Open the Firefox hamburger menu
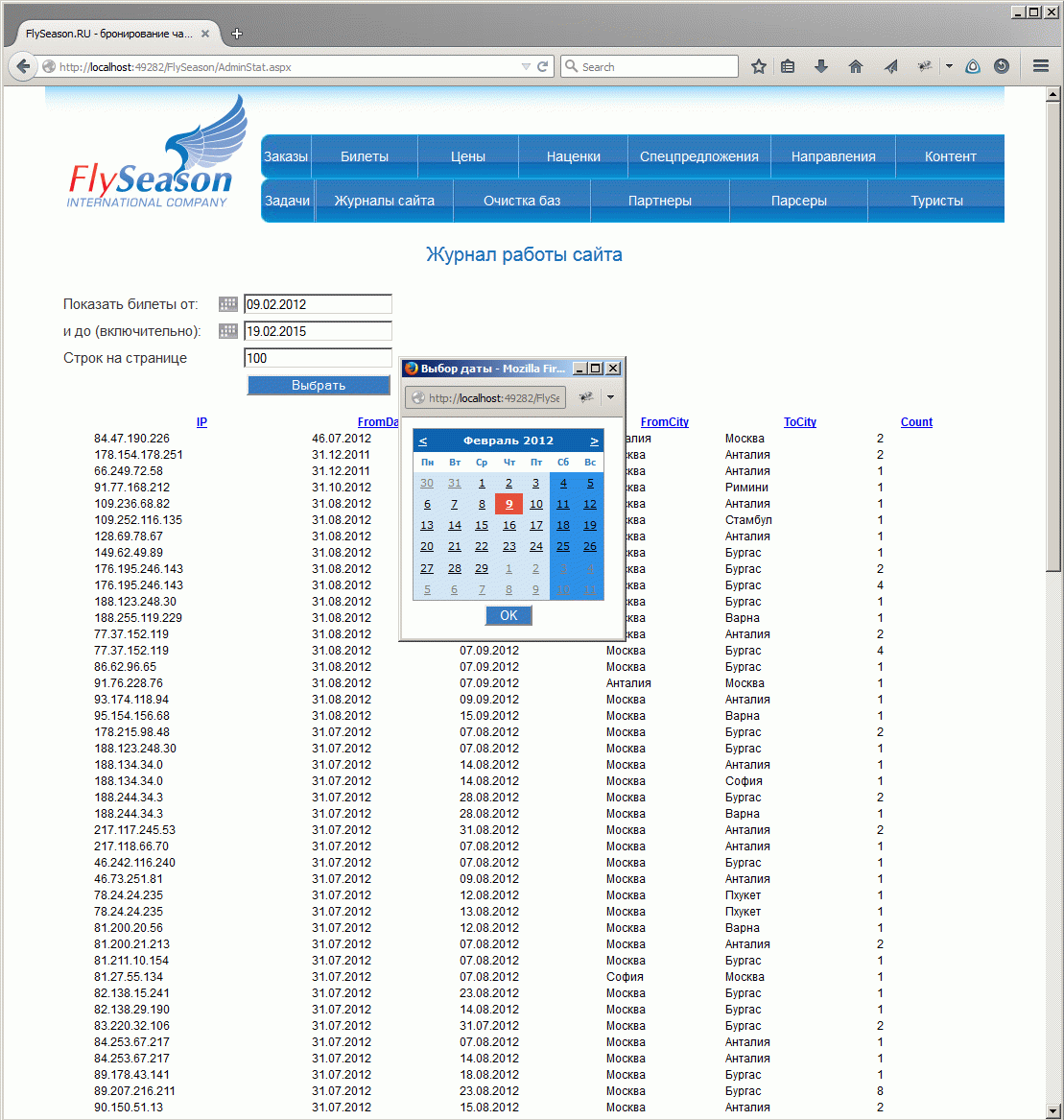This screenshot has height=1120, width=1064. click(1041, 66)
